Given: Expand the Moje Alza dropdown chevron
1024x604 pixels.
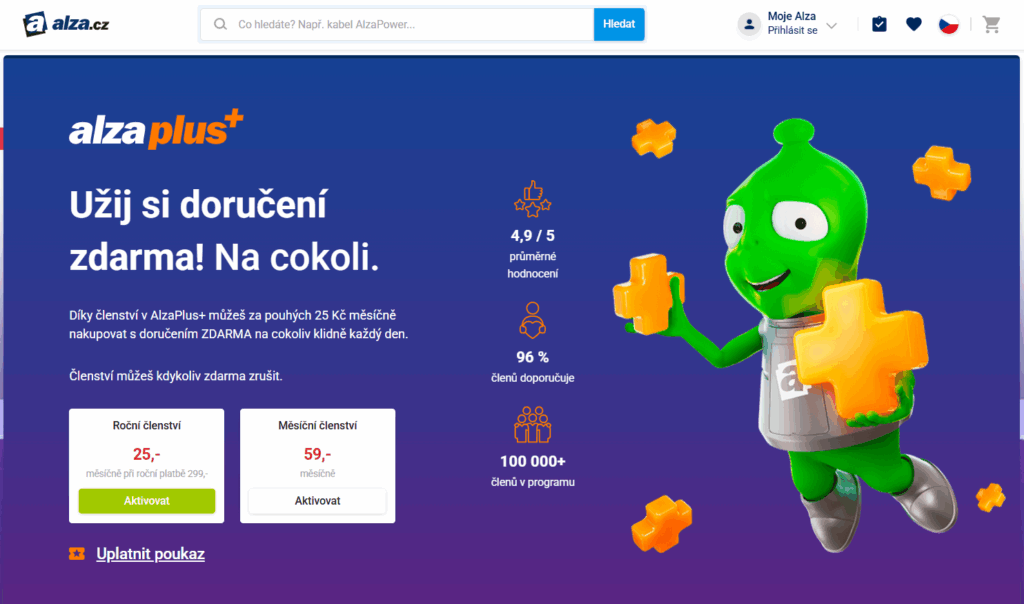Looking at the screenshot, I should click(x=831, y=26).
